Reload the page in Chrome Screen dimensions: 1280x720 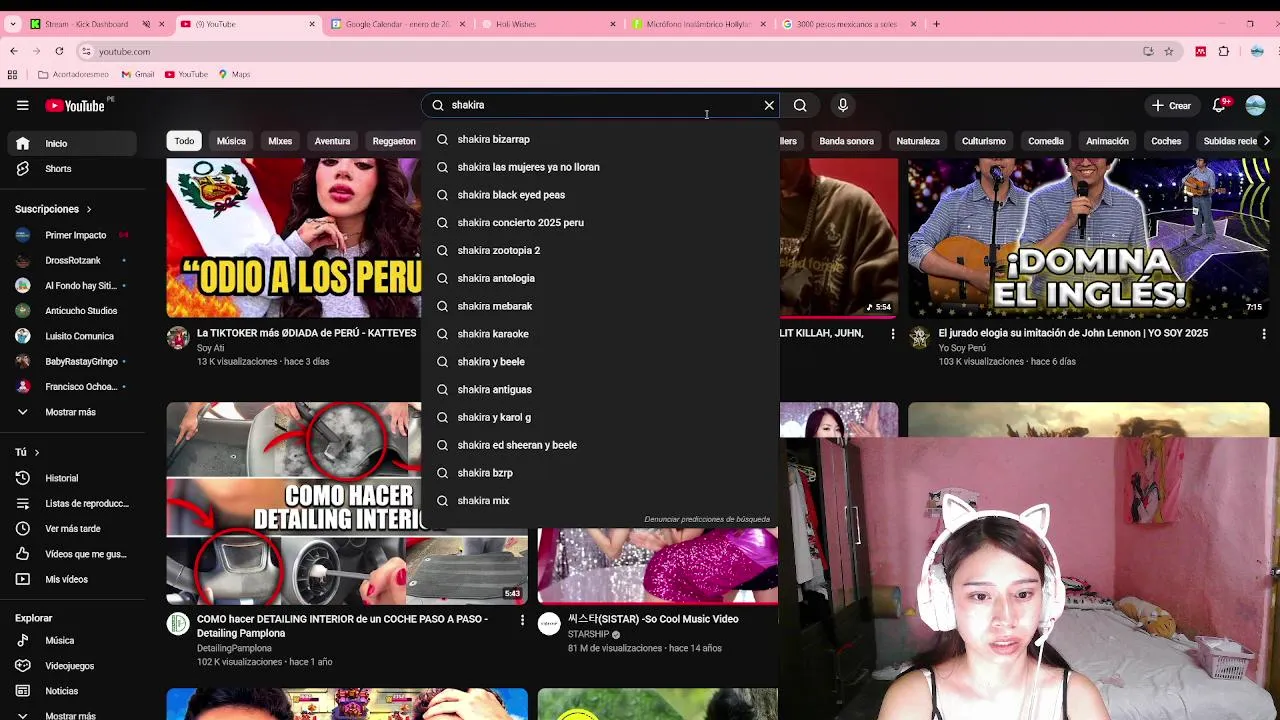tap(59, 51)
